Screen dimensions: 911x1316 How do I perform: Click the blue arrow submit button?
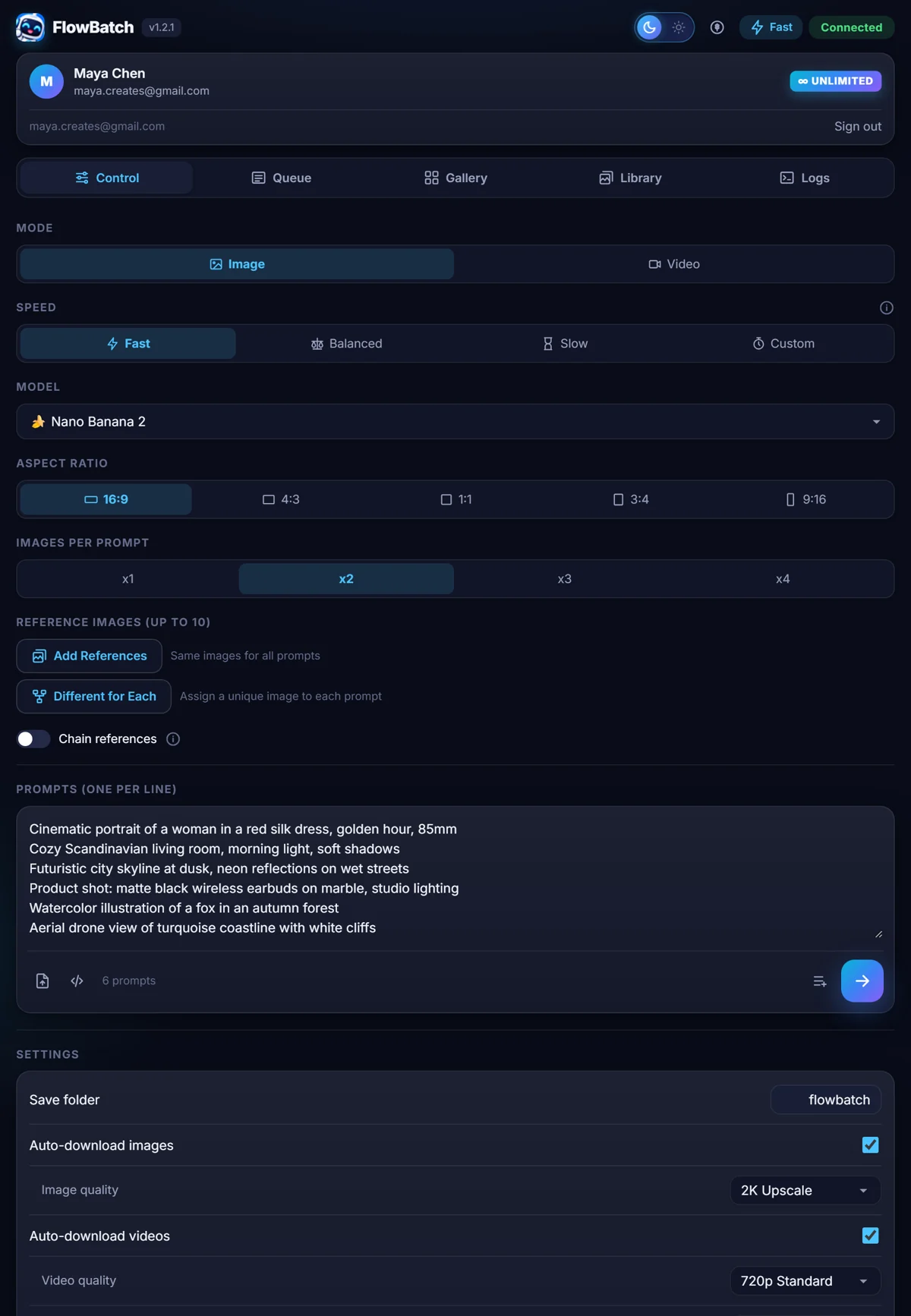(x=862, y=981)
